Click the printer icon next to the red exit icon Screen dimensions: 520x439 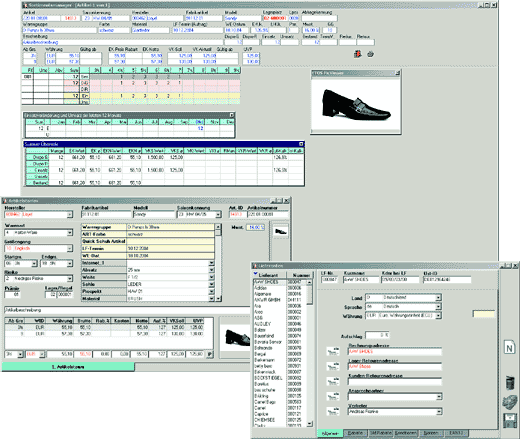click(x=370, y=54)
